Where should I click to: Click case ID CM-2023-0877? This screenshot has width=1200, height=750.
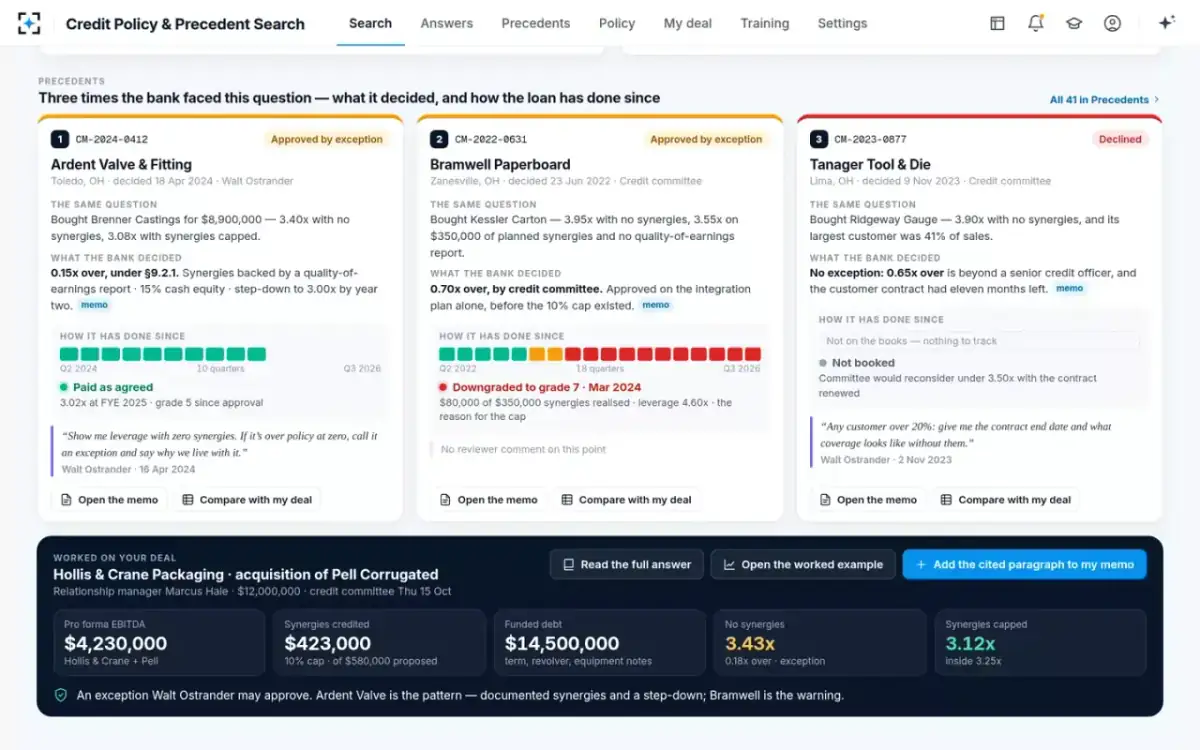pos(871,140)
